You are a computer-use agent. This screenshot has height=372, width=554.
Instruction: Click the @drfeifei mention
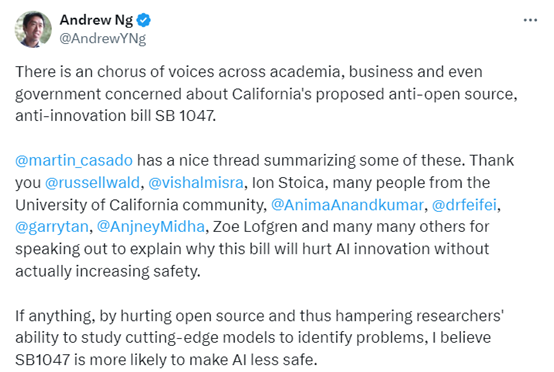click(x=464, y=205)
